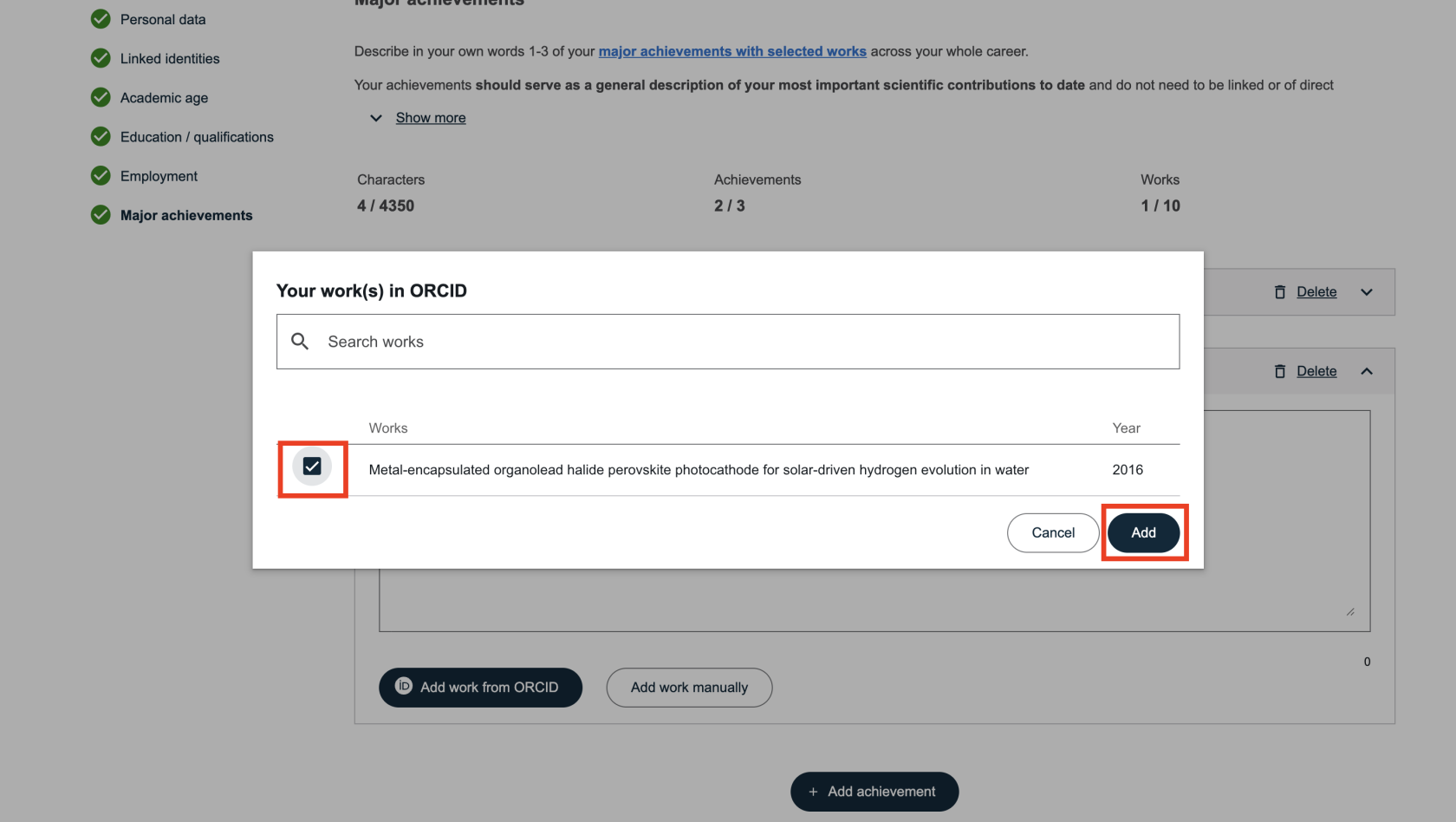Viewport: 1456px width, 822px height.
Task: Expand the Show more description link
Action: point(431,118)
